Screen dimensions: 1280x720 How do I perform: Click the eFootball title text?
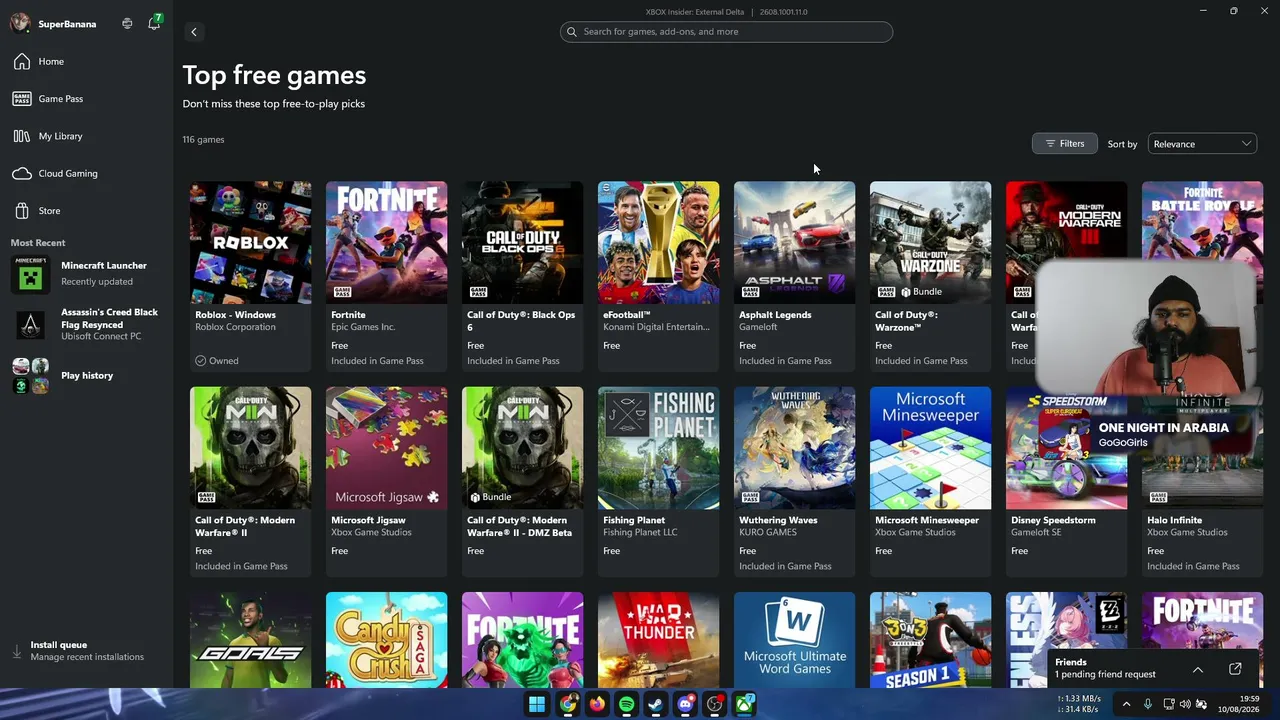pyautogui.click(x=627, y=315)
